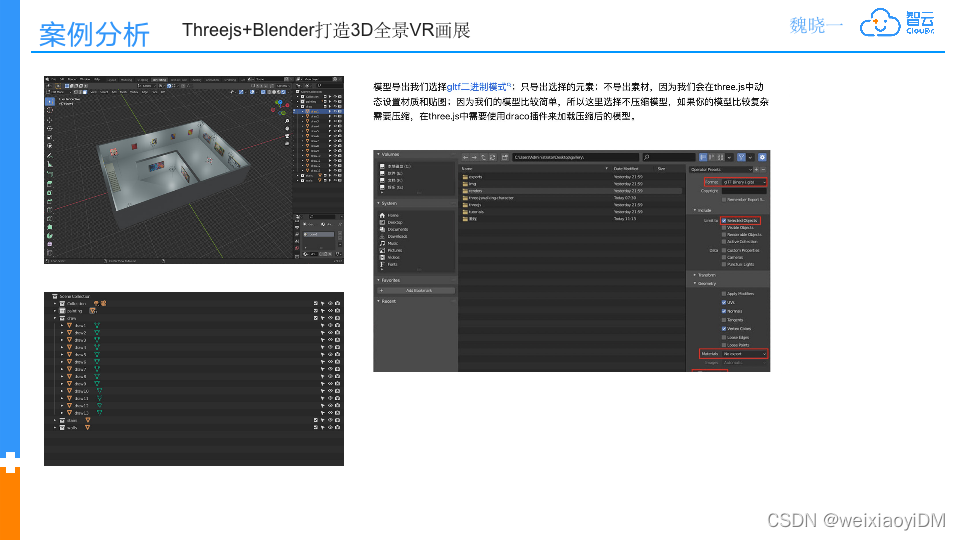Viewport: 960px width, 540px height.
Task: Open the gltf二进制模式 link in text
Action: point(478,87)
